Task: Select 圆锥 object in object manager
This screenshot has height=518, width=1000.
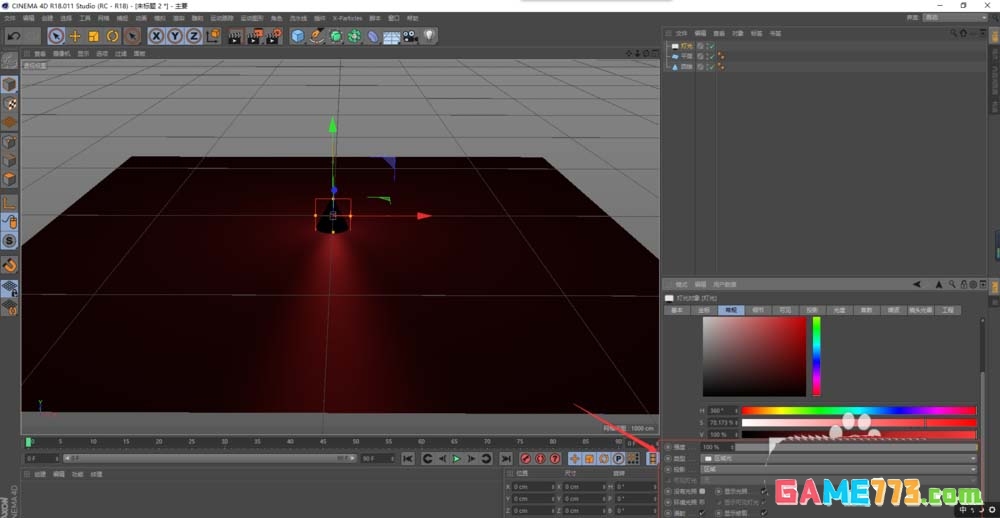Action: (686, 66)
